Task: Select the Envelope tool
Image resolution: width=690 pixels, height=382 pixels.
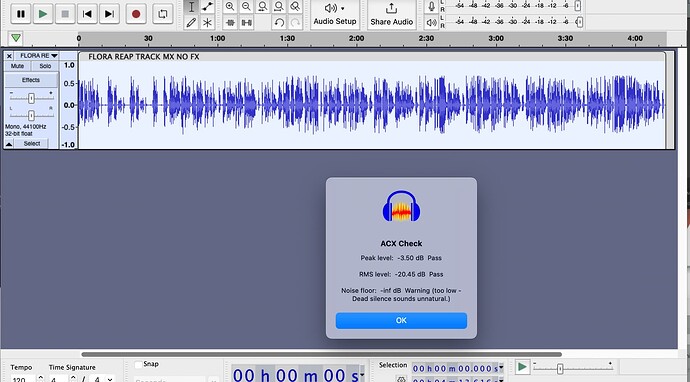Action: coord(207,7)
